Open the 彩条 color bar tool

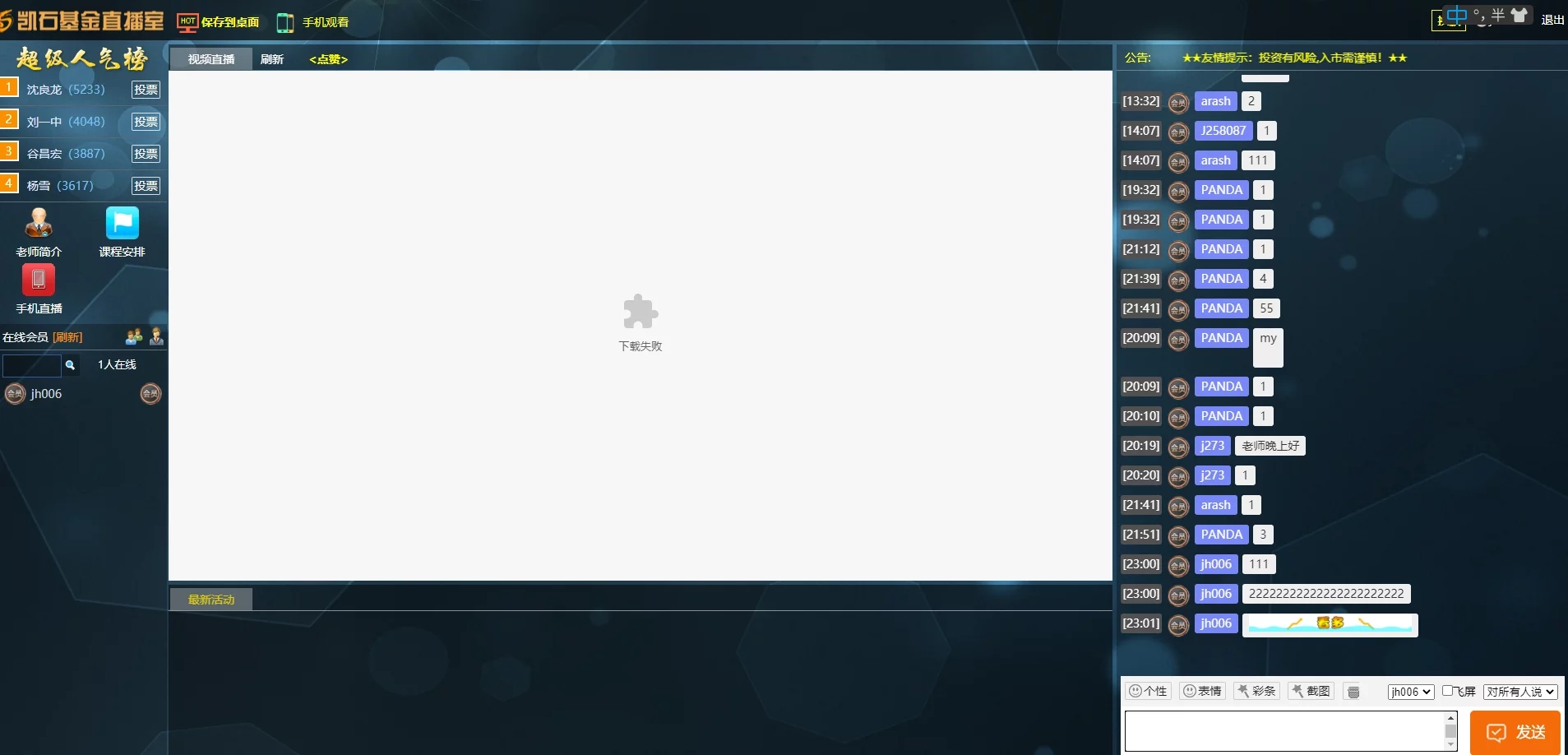(x=1256, y=691)
